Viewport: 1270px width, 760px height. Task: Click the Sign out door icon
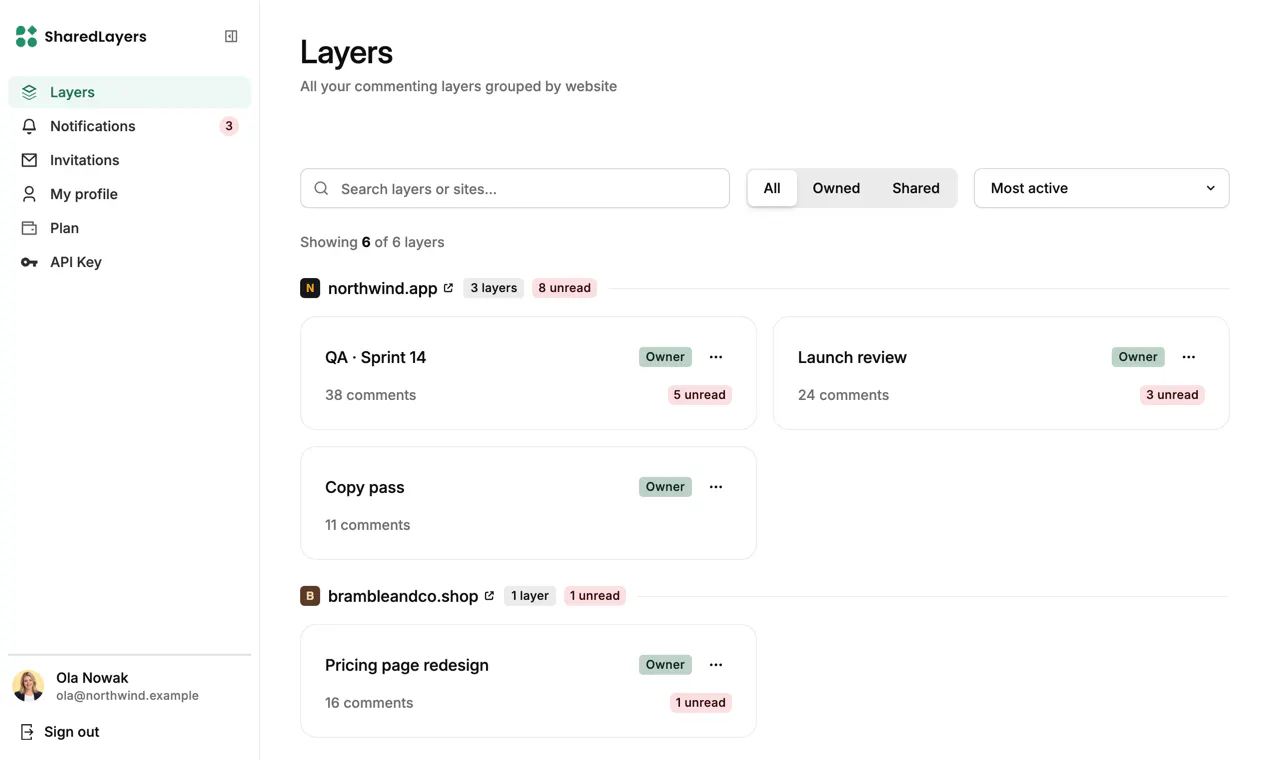point(27,732)
